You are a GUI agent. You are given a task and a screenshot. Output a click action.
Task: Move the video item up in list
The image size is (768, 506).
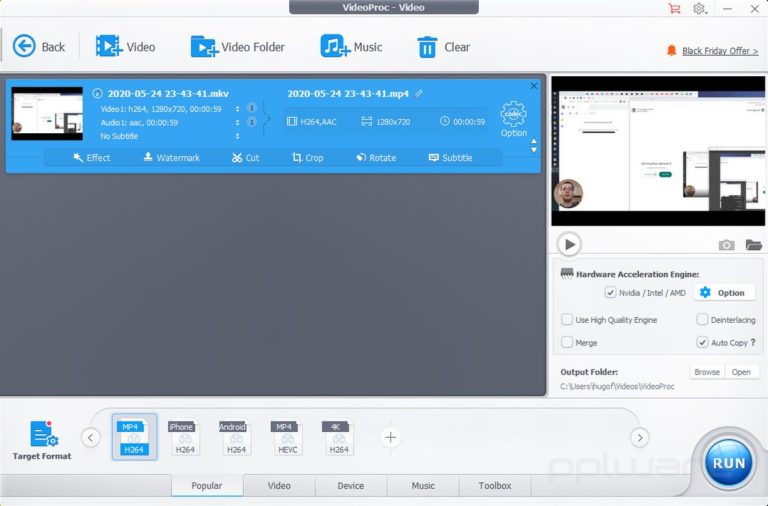(x=534, y=142)
